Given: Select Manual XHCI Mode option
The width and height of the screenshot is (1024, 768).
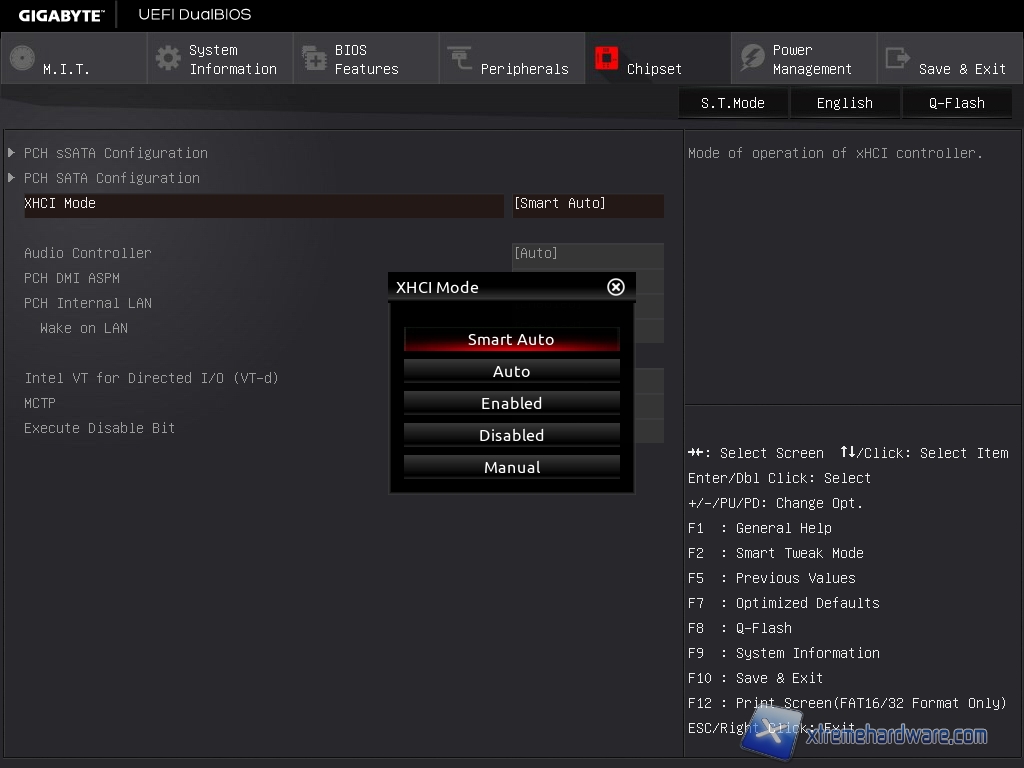Looking at the screenshot, I should [x=511, y=468].
